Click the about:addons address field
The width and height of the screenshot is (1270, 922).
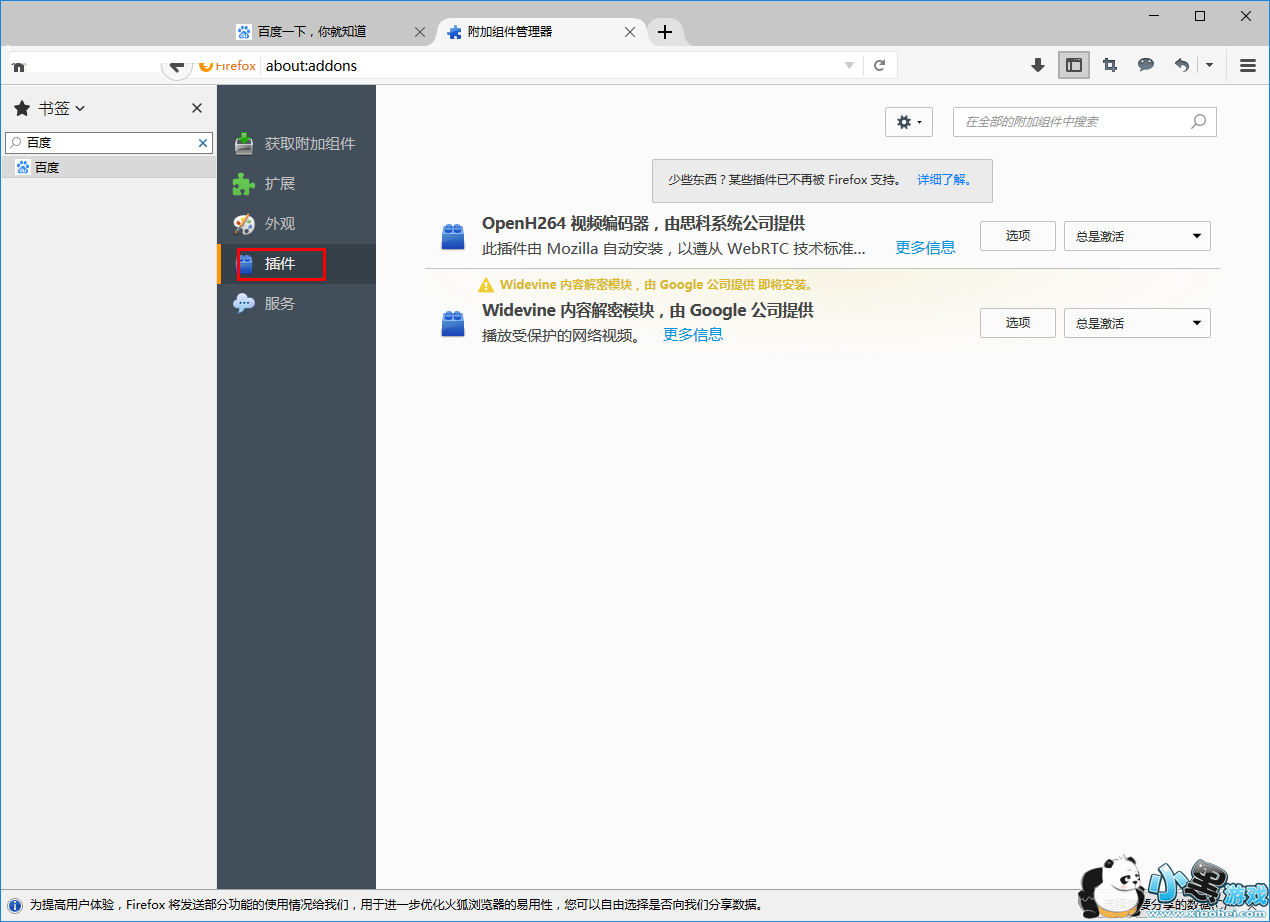click(x=550, y=65)
